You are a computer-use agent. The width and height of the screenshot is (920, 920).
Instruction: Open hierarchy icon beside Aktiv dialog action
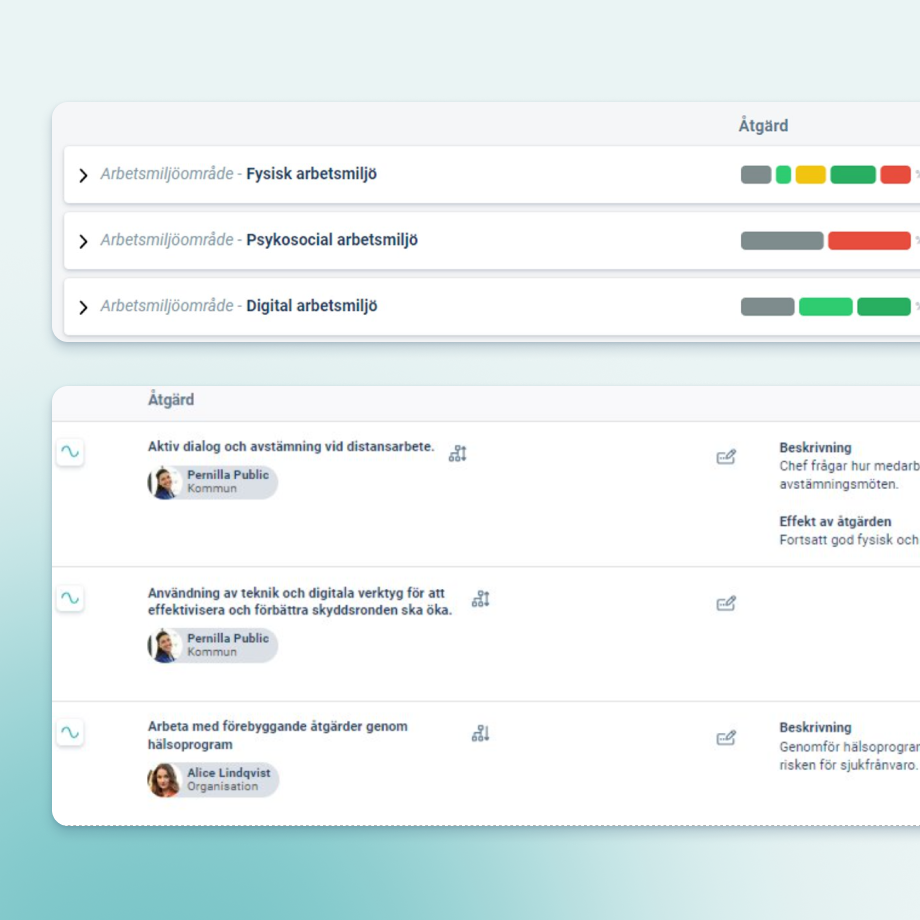pyautogui.click(x=458, y=454)
